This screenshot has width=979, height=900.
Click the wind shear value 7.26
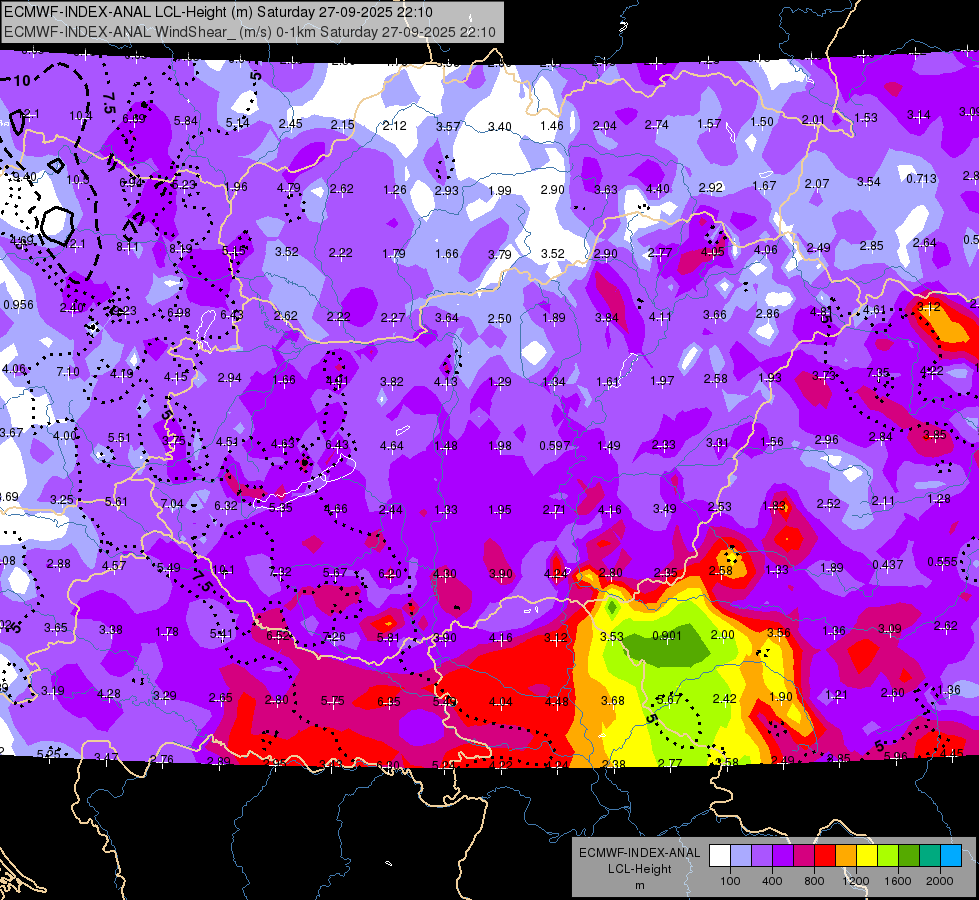(x=333, y=637)
